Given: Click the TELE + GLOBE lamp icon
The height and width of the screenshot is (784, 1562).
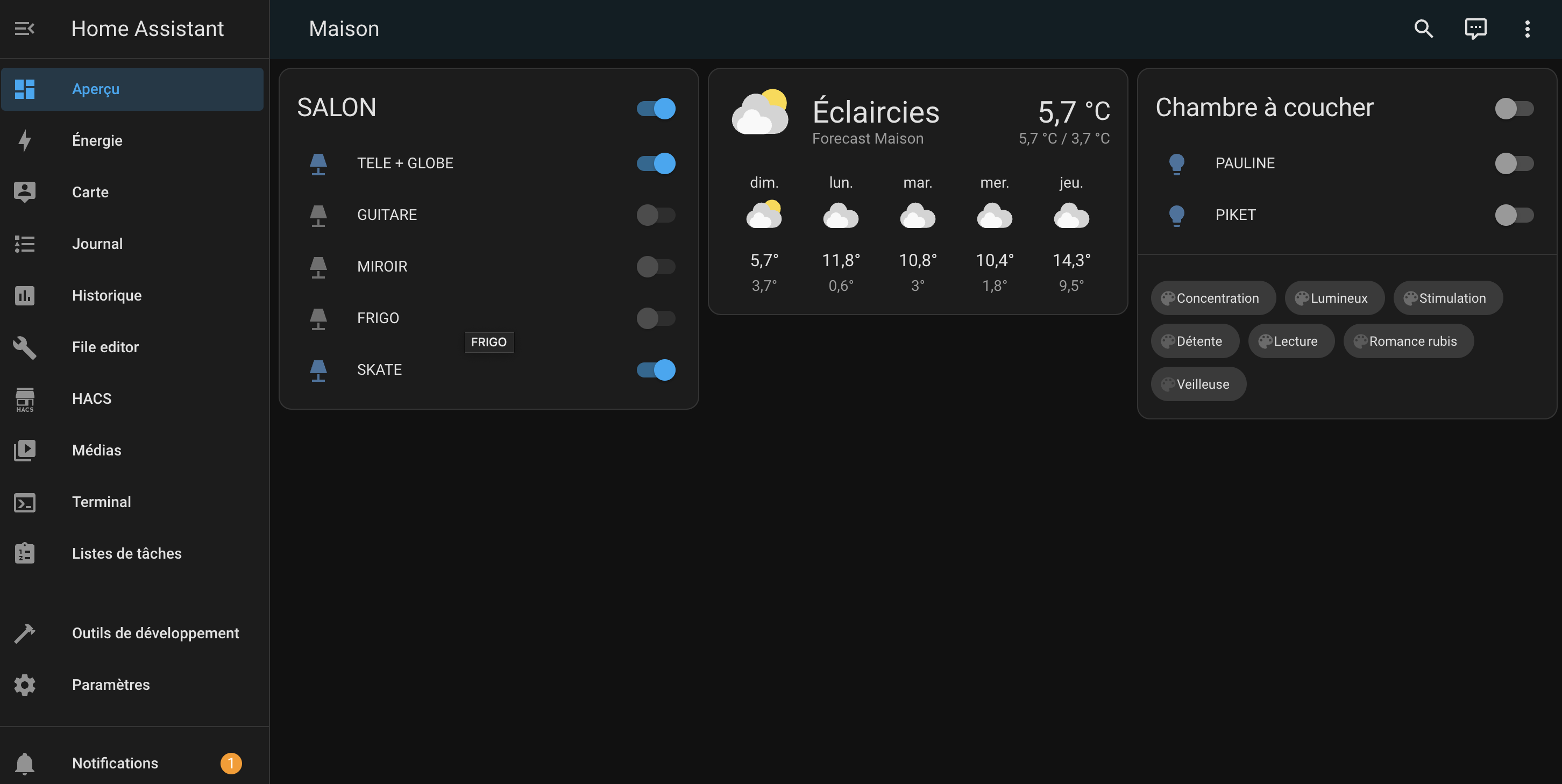Looking at the screenshot, I should pos(318,163).
